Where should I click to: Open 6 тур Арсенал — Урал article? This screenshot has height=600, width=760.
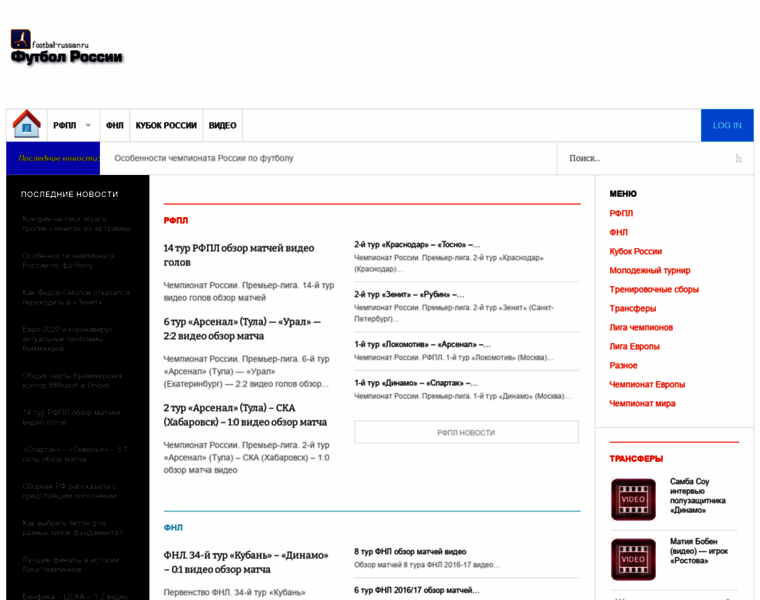242,329
